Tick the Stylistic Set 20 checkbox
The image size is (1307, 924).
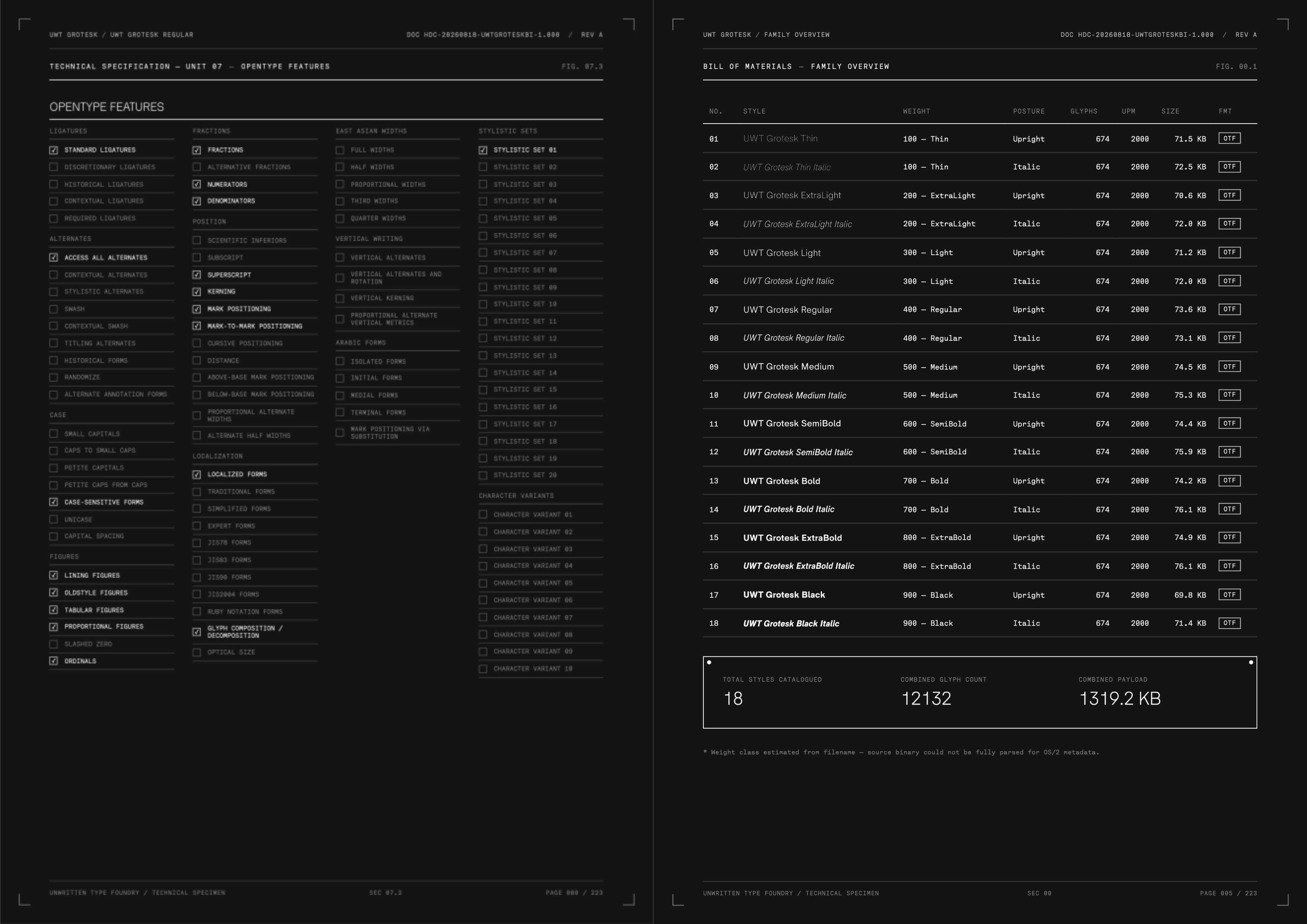[x=483, y=476]
